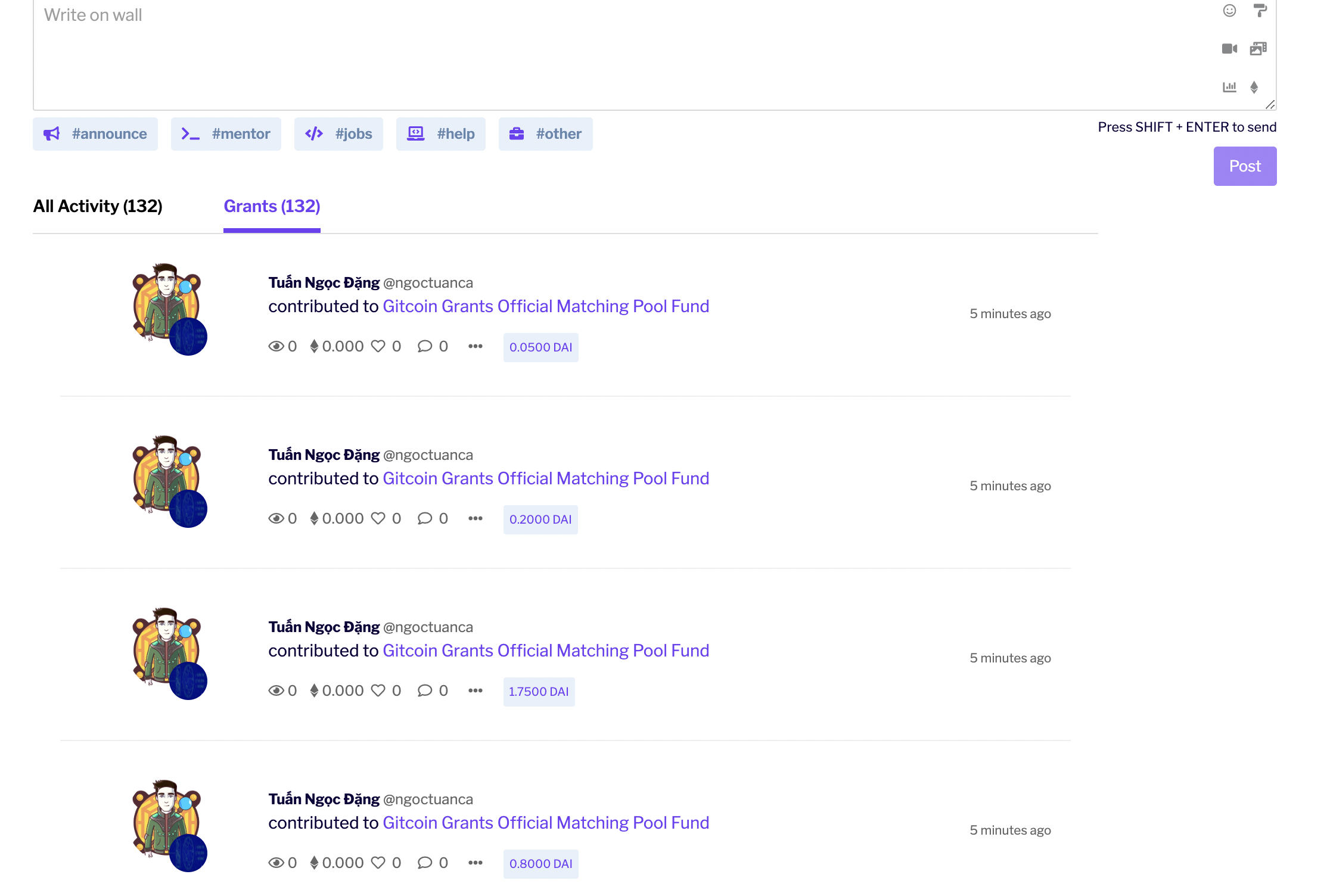
Task: Open first Gitcoin Grants Official Matching Pool Fund link
Action: click(545, 306)
